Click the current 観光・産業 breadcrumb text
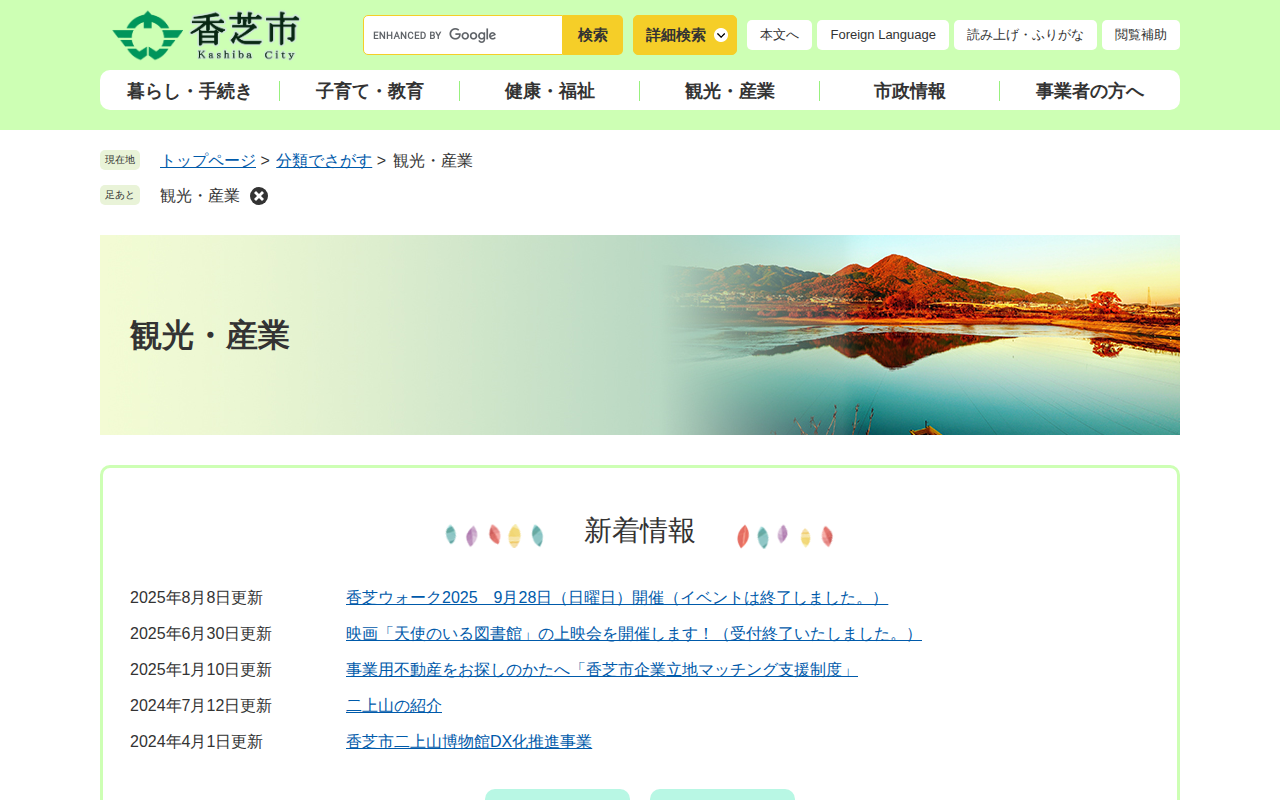The width and height of the screenshot is (1280, 800). (433, 161)
